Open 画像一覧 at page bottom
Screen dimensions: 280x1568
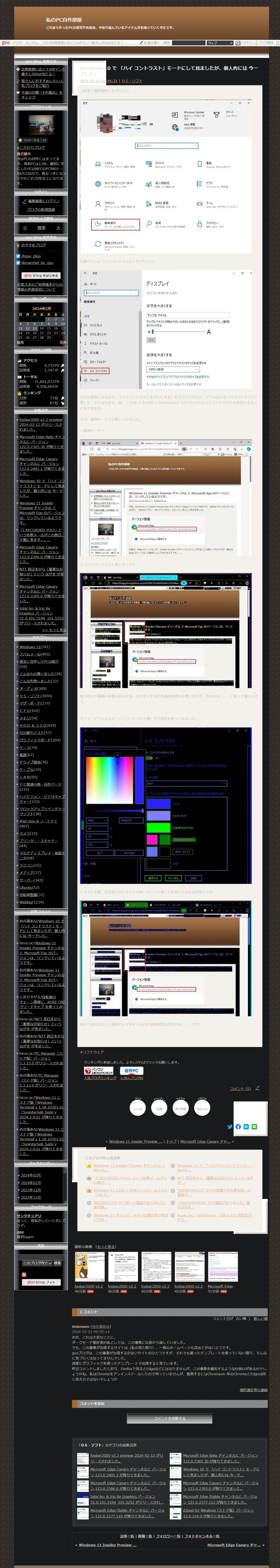145,1536
